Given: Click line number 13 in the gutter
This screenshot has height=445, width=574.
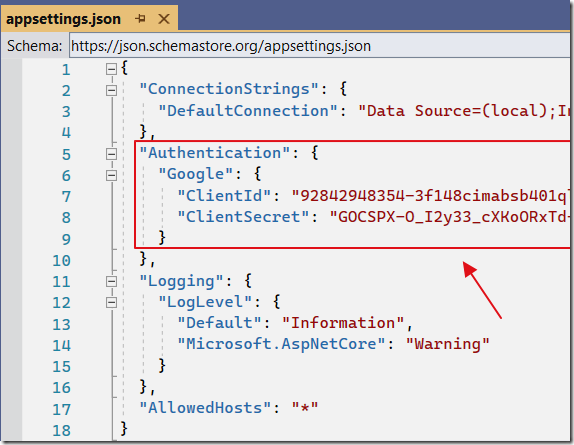Looking at the screenshot, I should (x=61, y=325).
